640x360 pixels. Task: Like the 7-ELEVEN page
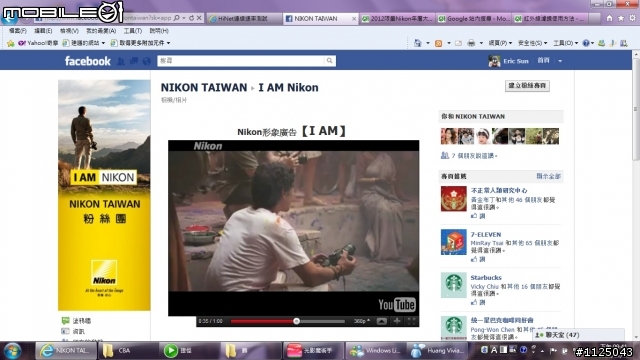point(478,259)
